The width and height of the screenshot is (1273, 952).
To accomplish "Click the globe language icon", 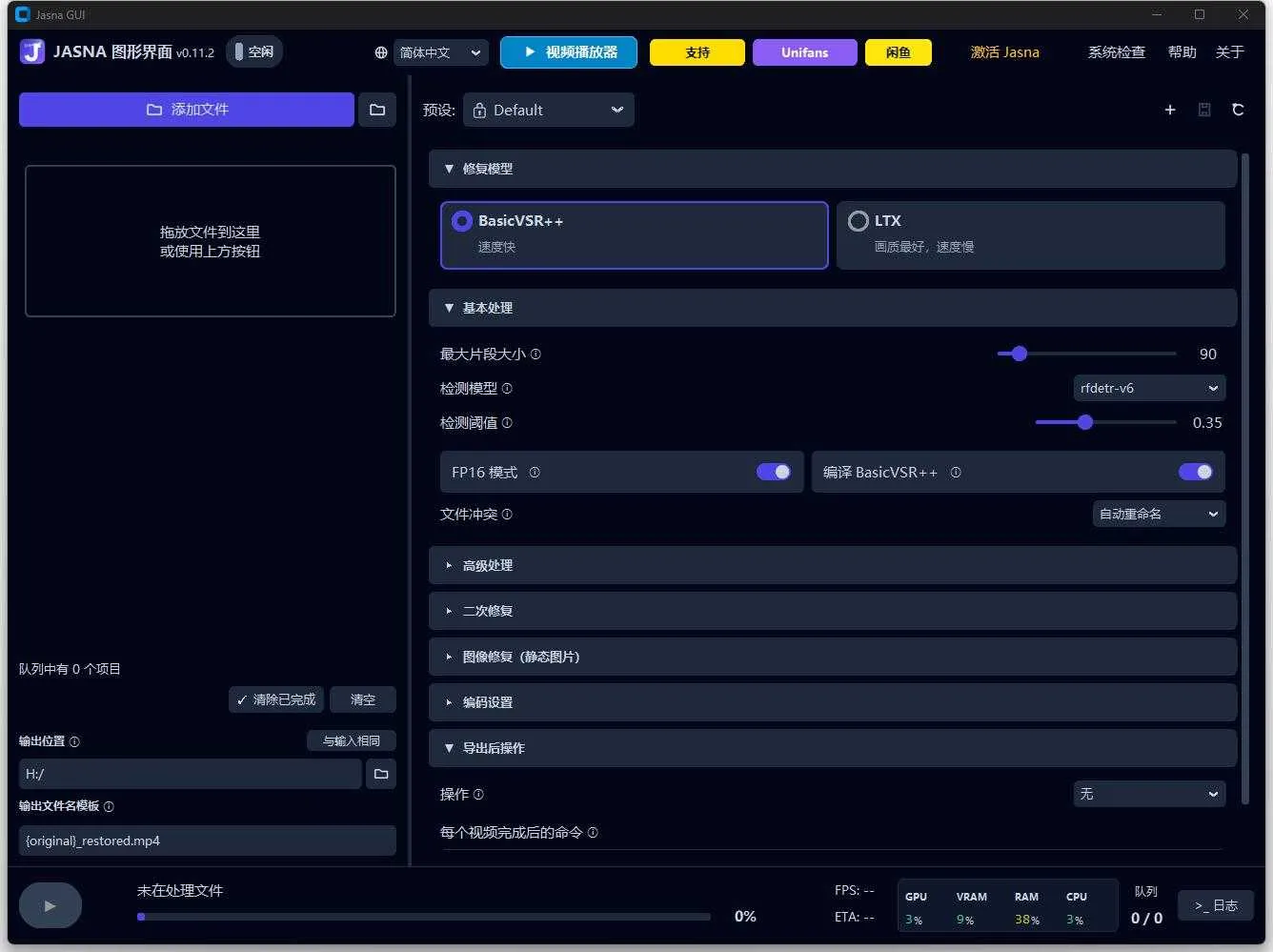I will 381,53.
